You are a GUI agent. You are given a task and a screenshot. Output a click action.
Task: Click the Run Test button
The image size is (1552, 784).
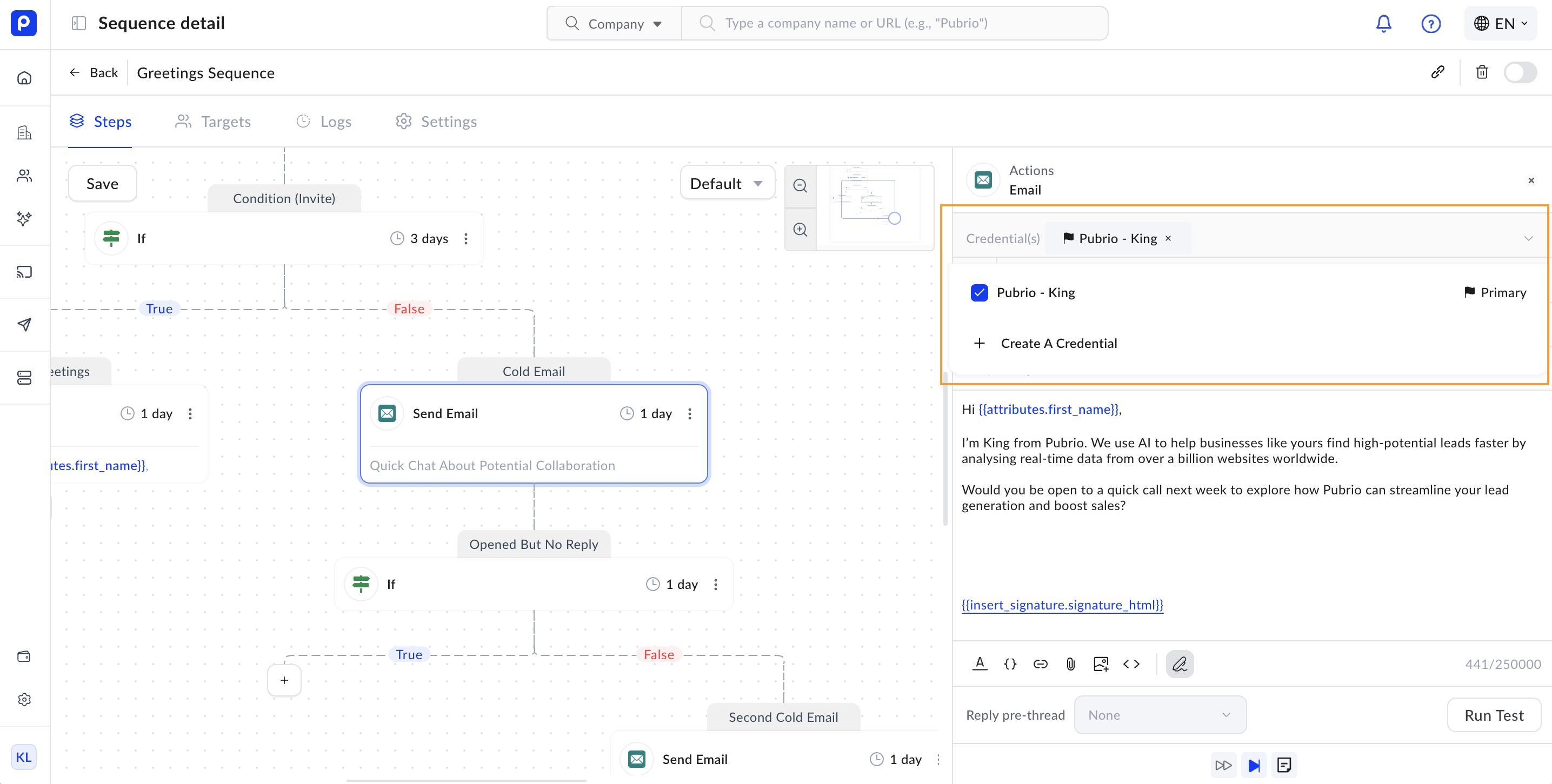click(x=1493, y=715)
